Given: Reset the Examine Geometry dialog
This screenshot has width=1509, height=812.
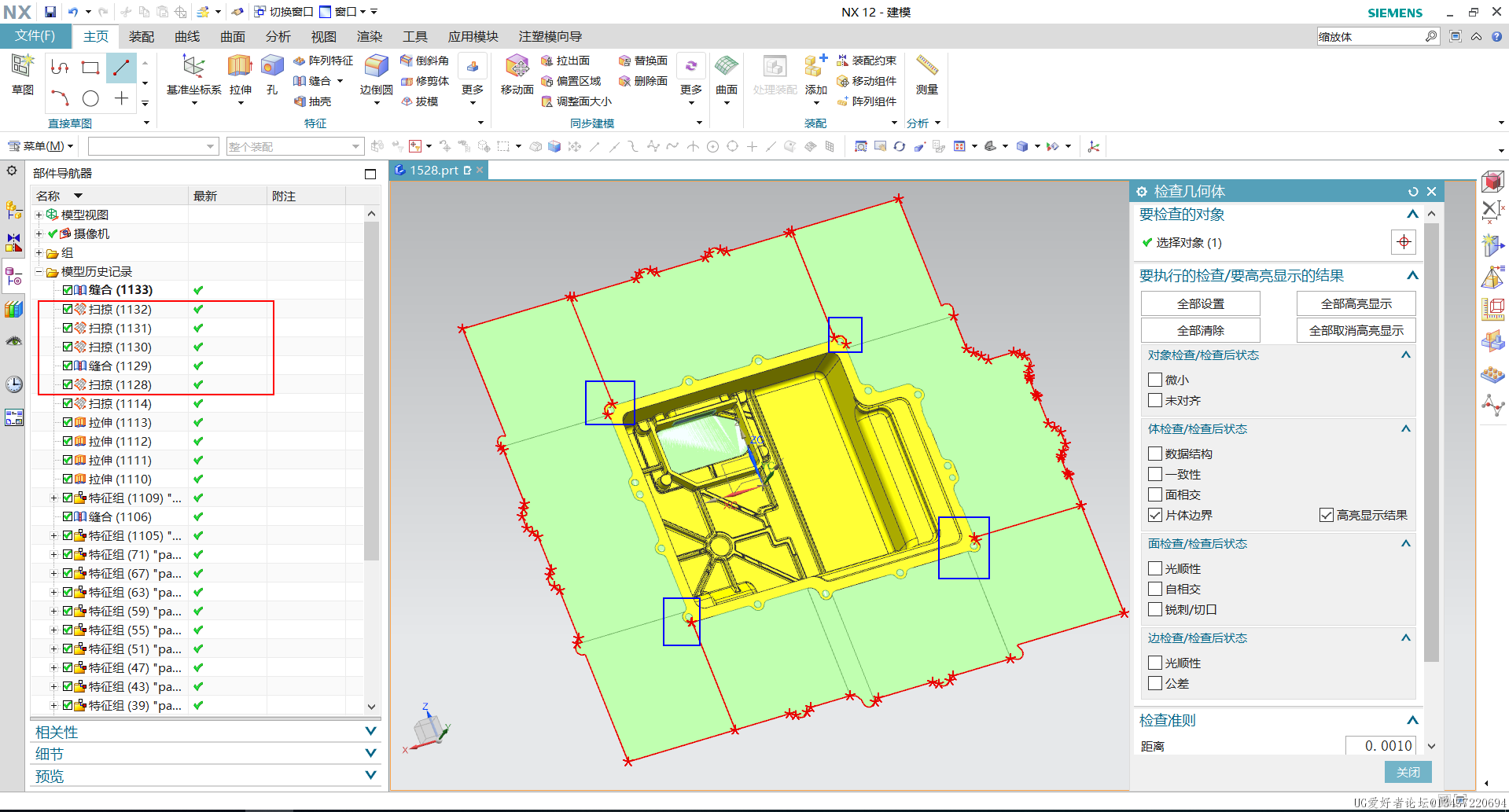Looking at the screenshot, I should [1413, 192].
